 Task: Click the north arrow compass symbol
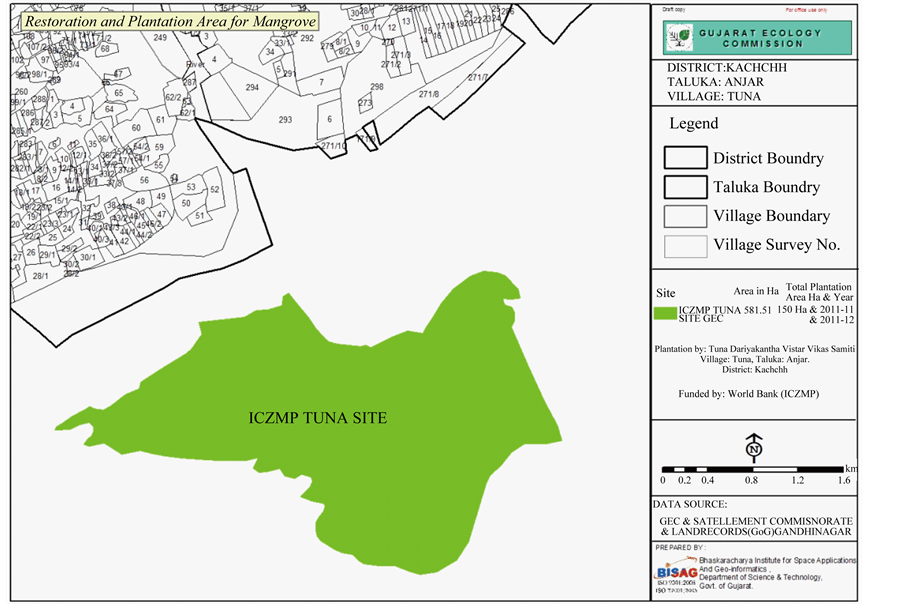click(754, 446)
